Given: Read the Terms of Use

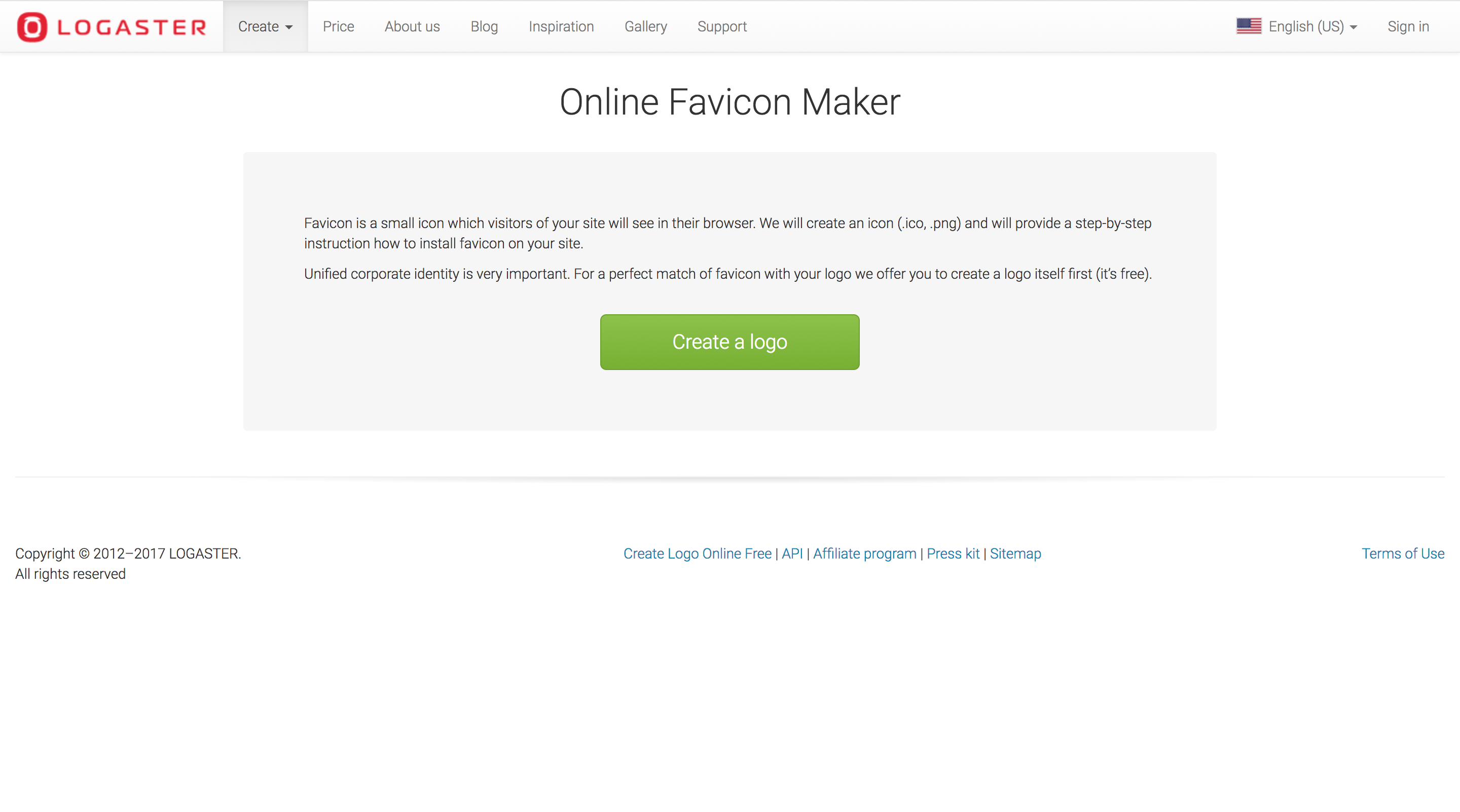Looking at the screenshot, I should pyautogui.click(x=1403, y=553).
